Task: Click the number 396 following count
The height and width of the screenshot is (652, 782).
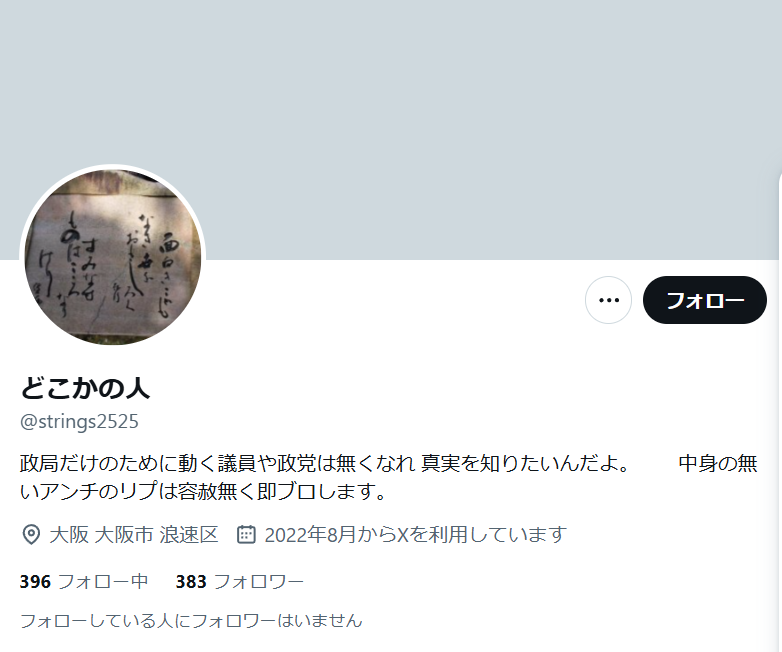Action: pyautogui.click(x=35, y=582)
